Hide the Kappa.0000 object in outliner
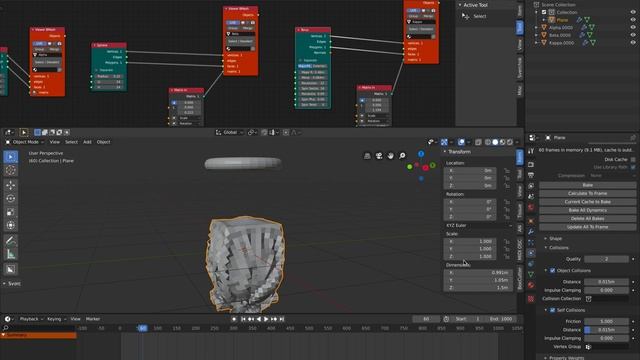The image size is (640, 360). point(633,42)
